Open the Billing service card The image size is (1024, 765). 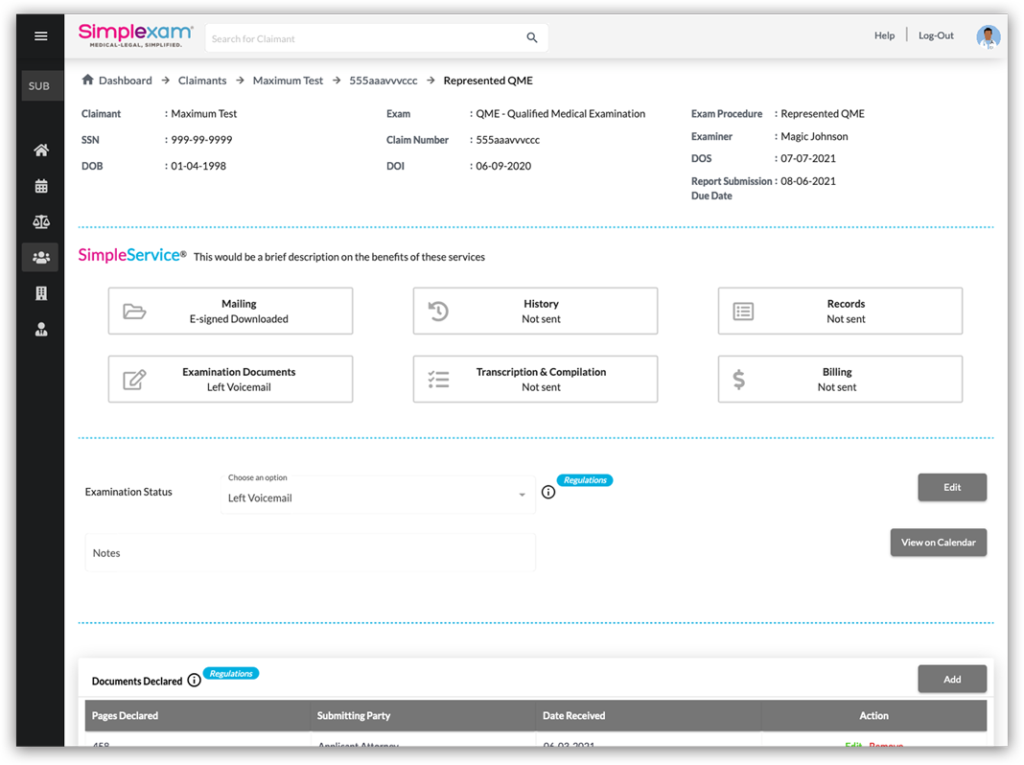point(840,379)
